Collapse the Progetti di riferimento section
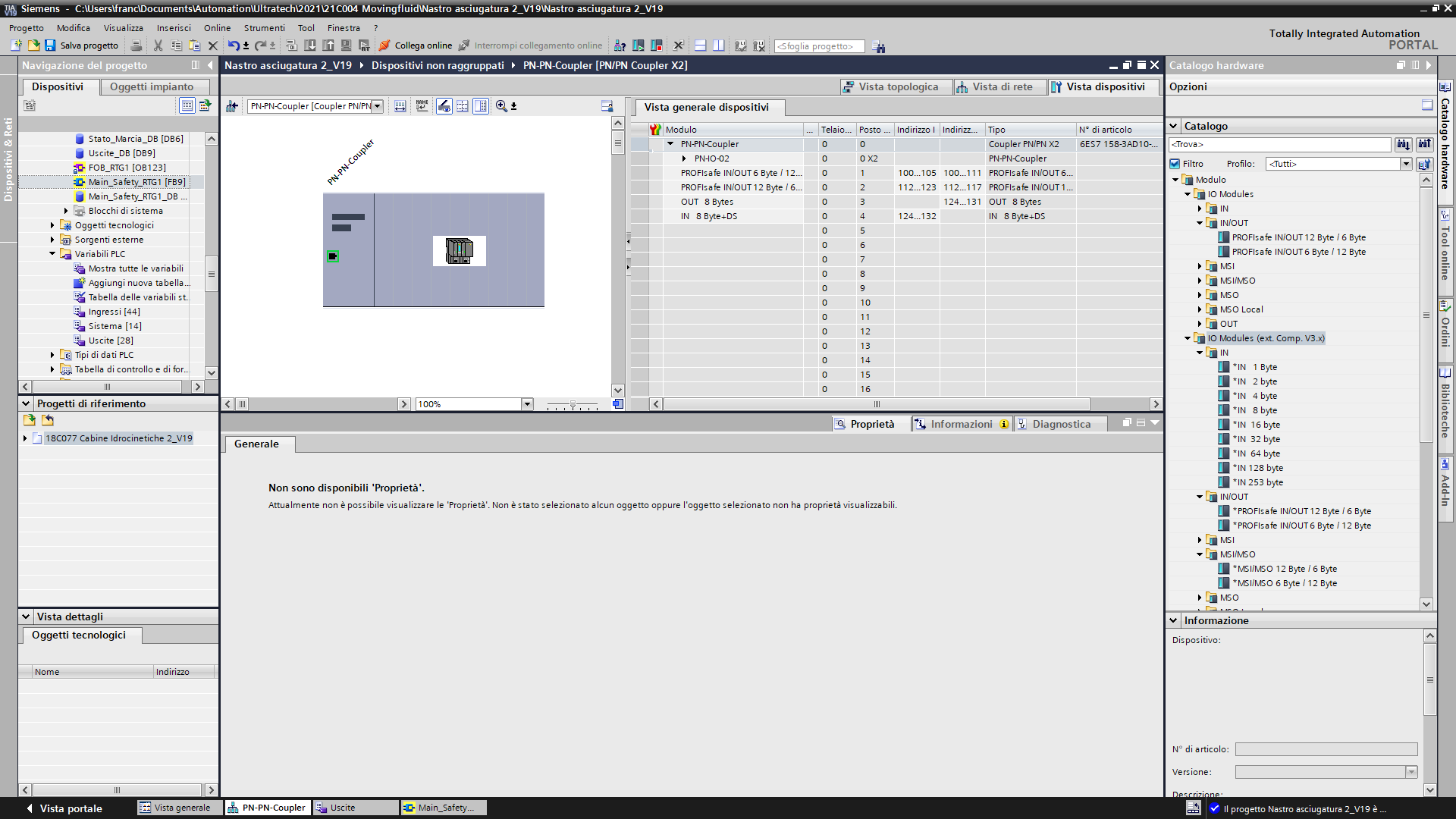The width and height of the screenshot is (1456, 819). (26, 404)
